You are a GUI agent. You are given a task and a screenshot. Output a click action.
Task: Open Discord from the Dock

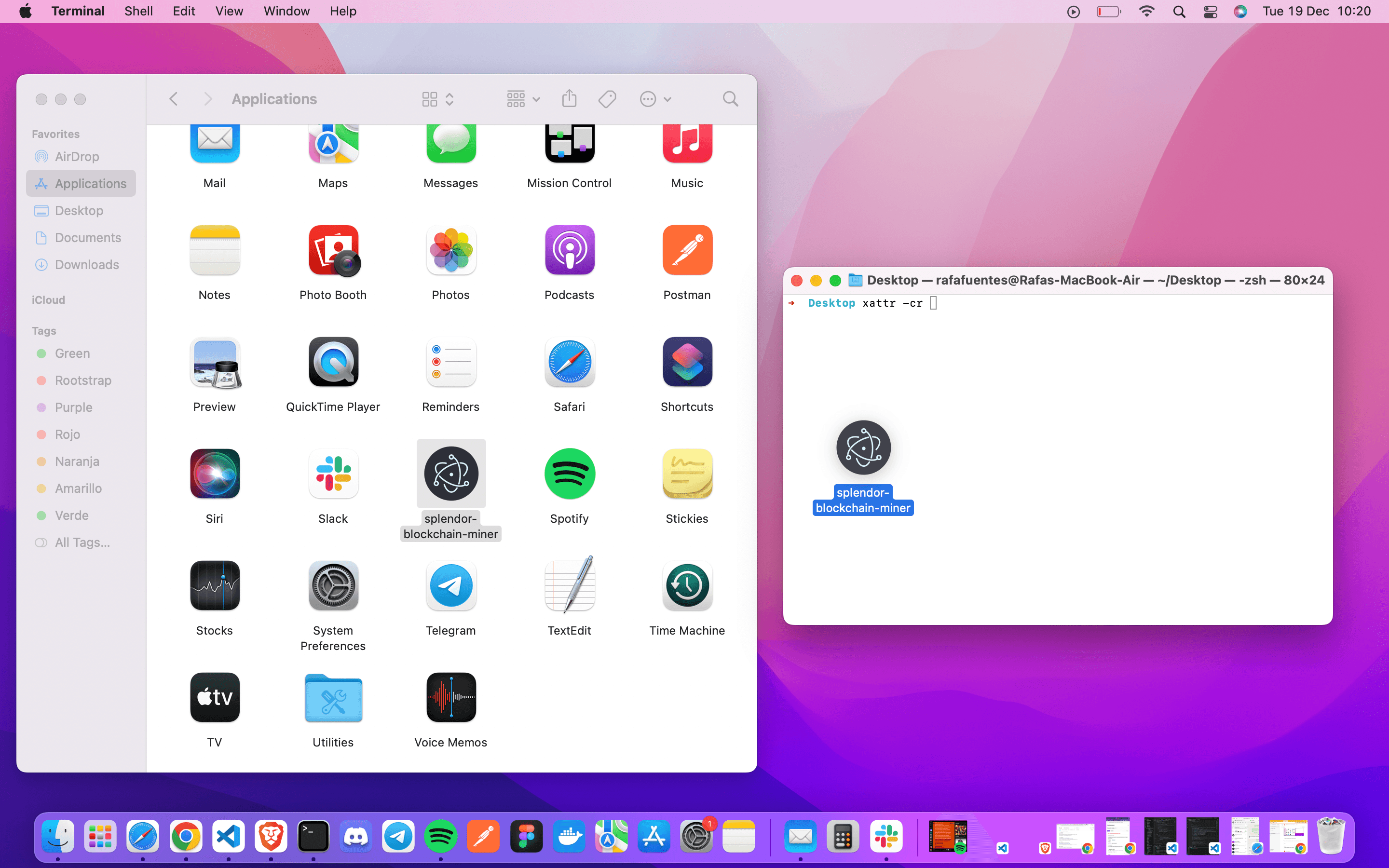[x=355, y=837]
